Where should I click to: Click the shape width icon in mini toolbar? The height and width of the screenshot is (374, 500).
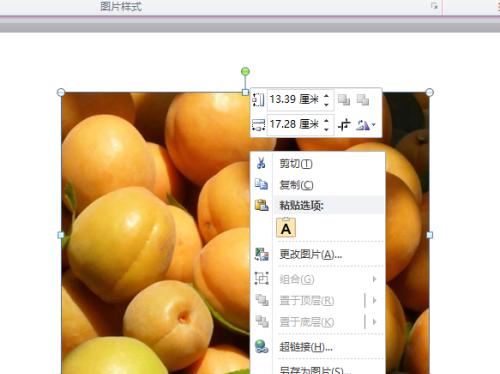point(258,125)
